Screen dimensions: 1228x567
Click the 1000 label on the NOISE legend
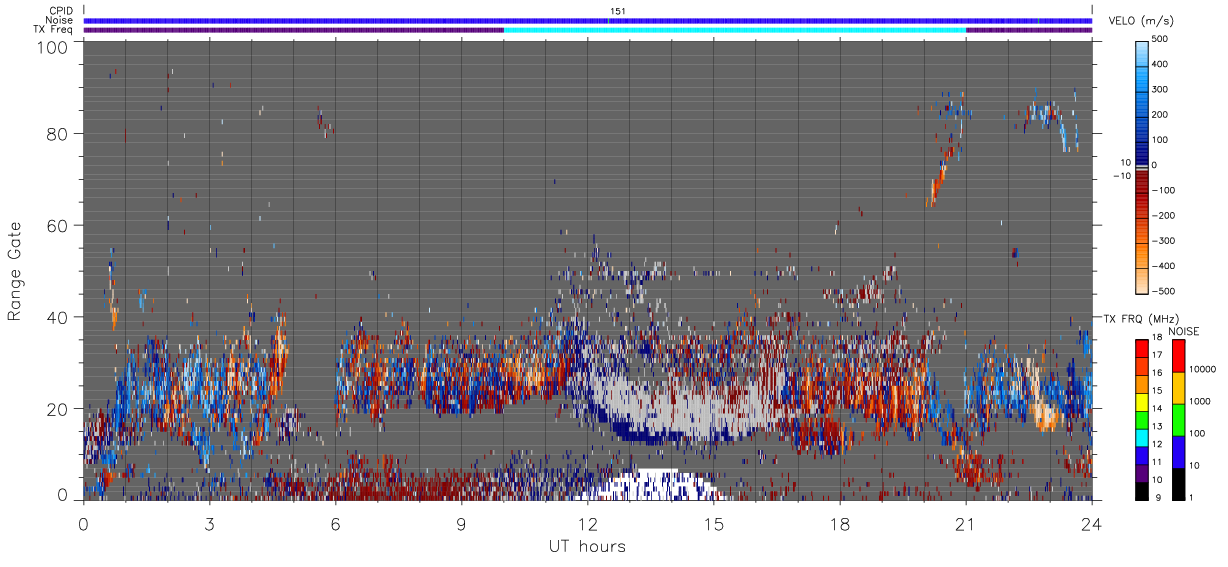(1200, 401)
